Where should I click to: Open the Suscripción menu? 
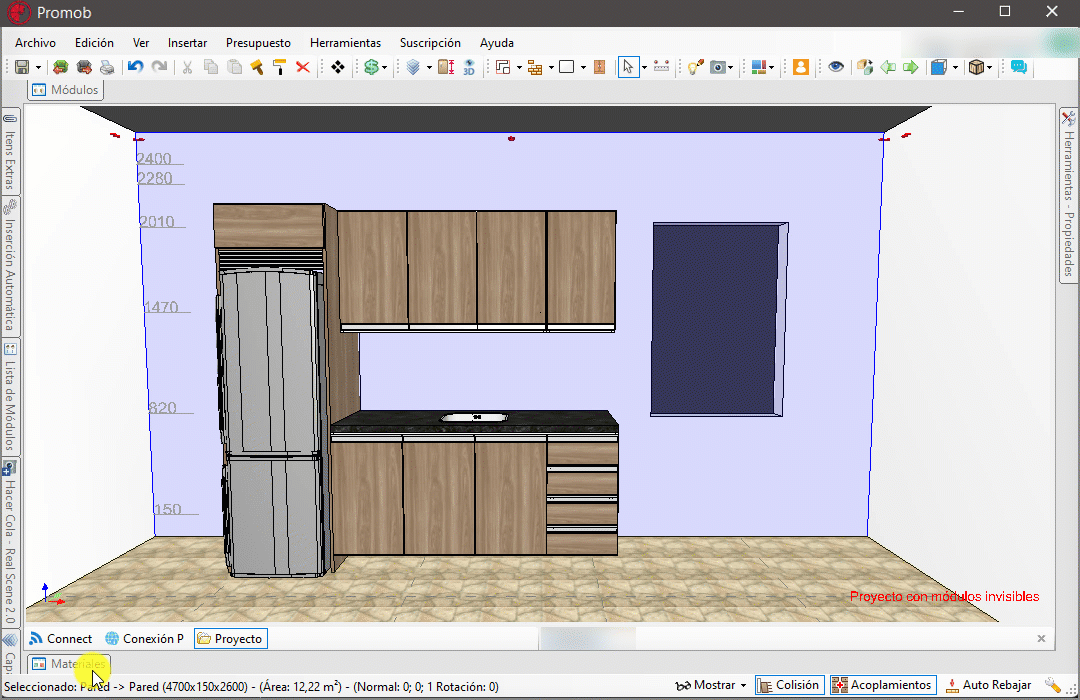[430, 43]
